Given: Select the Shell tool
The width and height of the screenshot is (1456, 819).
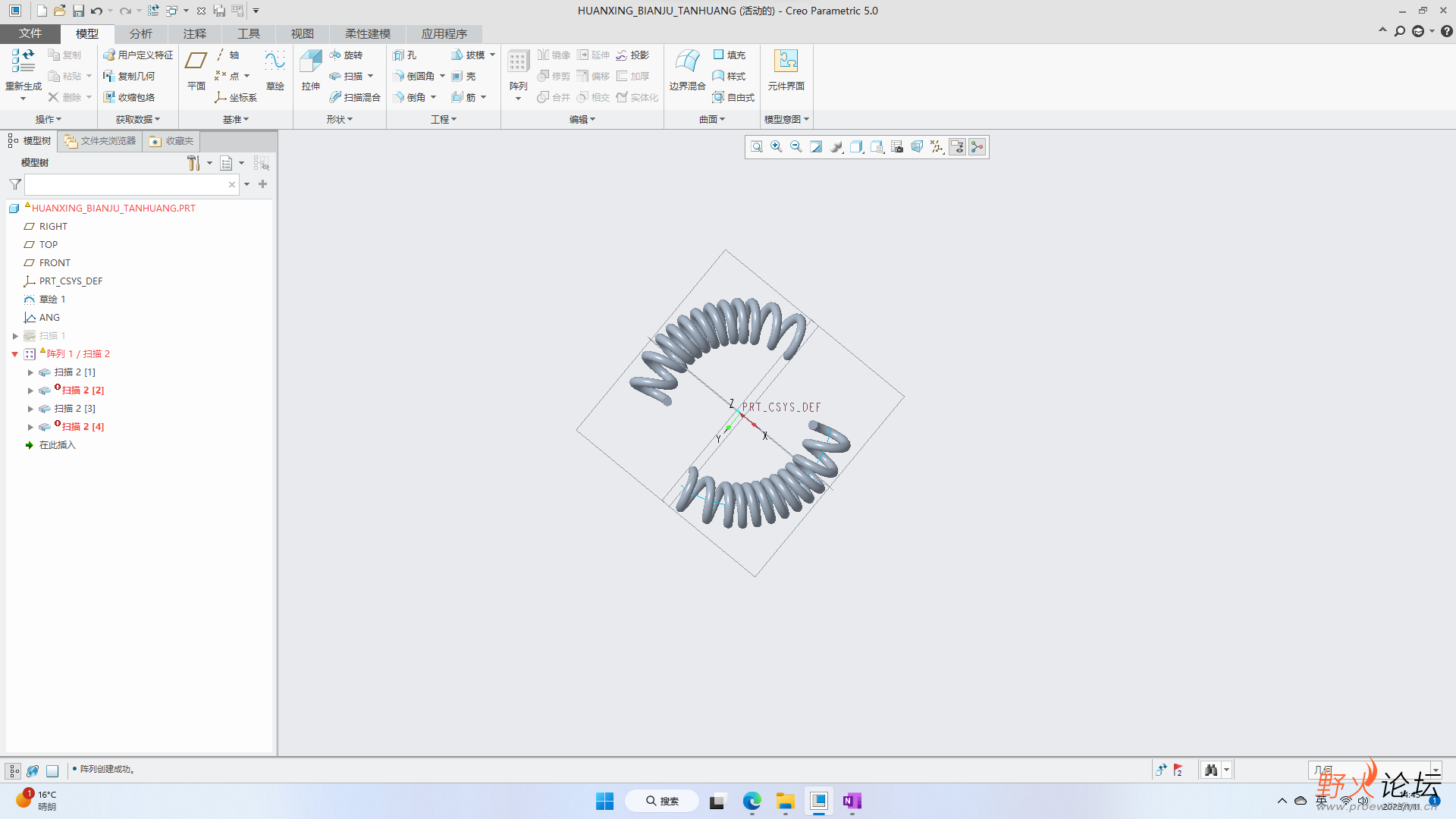Looking at the screenshot, I should (x=463, y=76).
